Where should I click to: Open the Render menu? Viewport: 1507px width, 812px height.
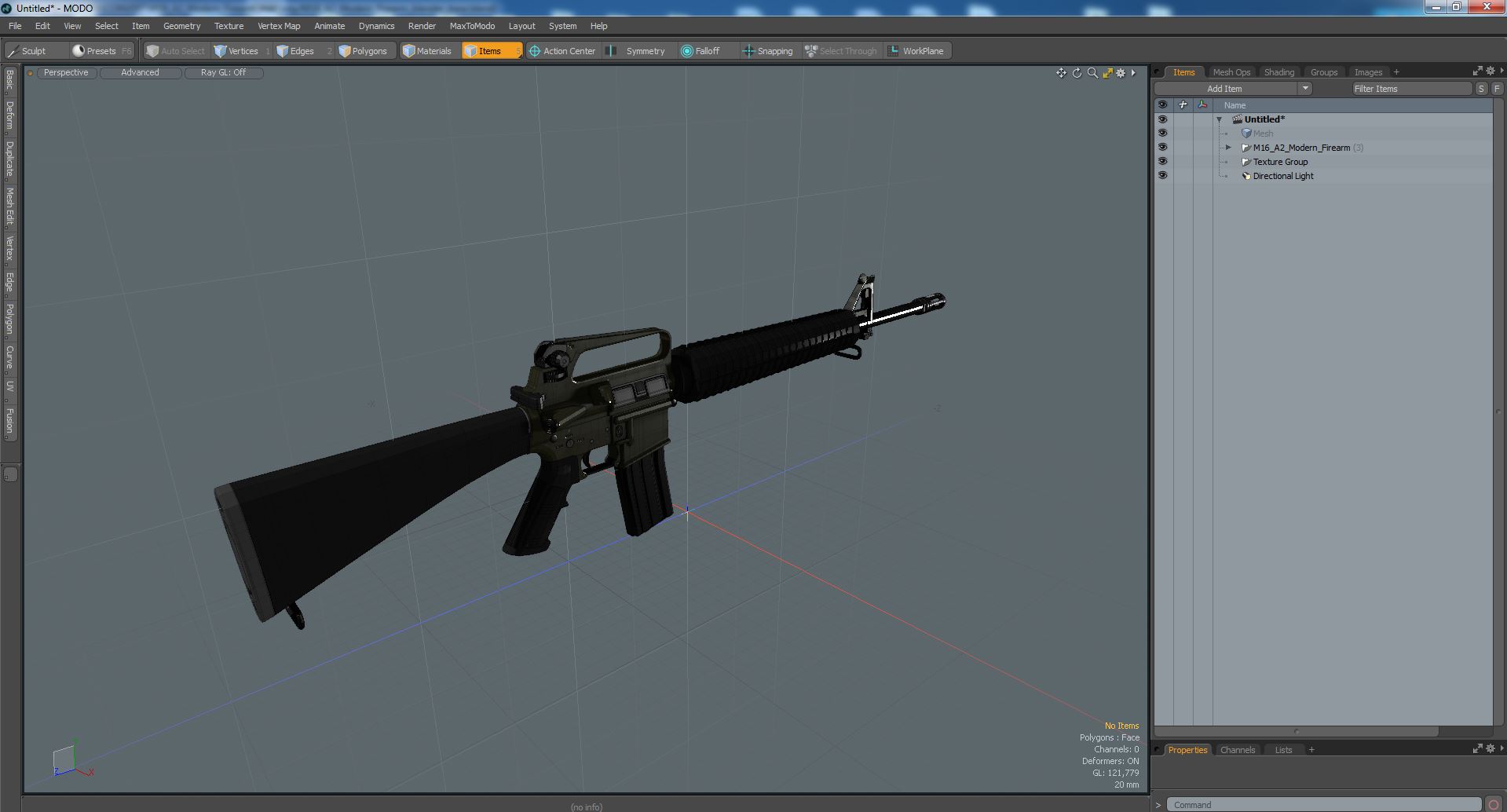(x=422, y=26)
